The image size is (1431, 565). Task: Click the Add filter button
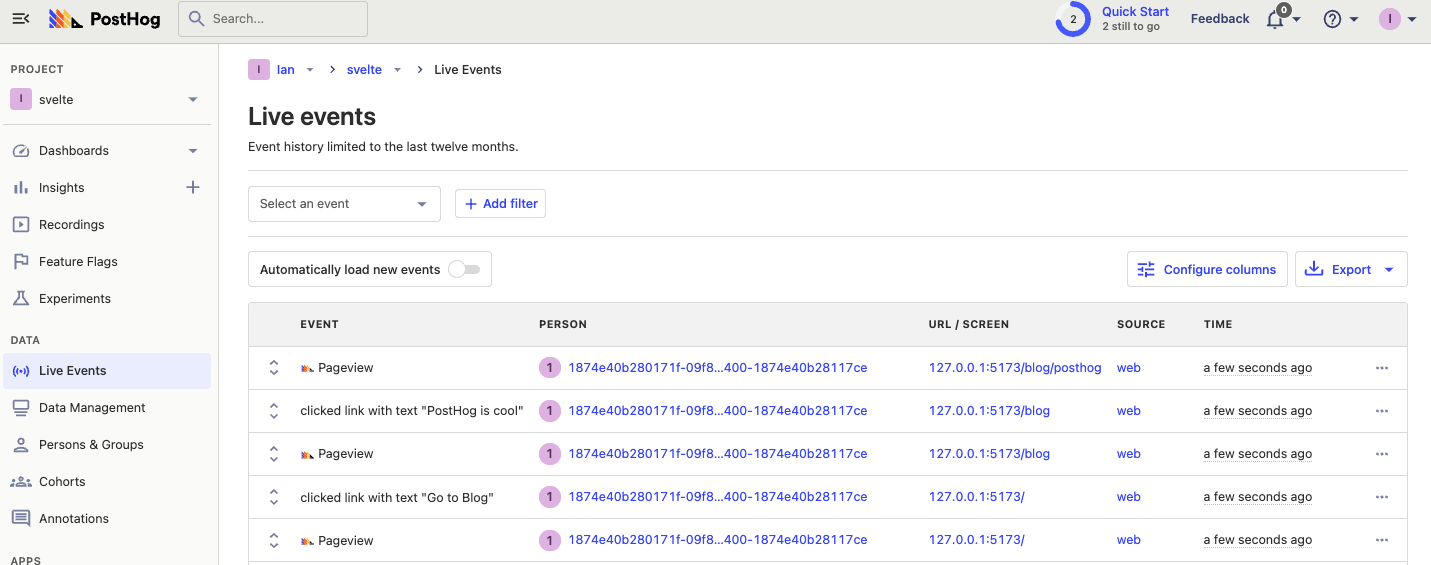click(500, 204)
